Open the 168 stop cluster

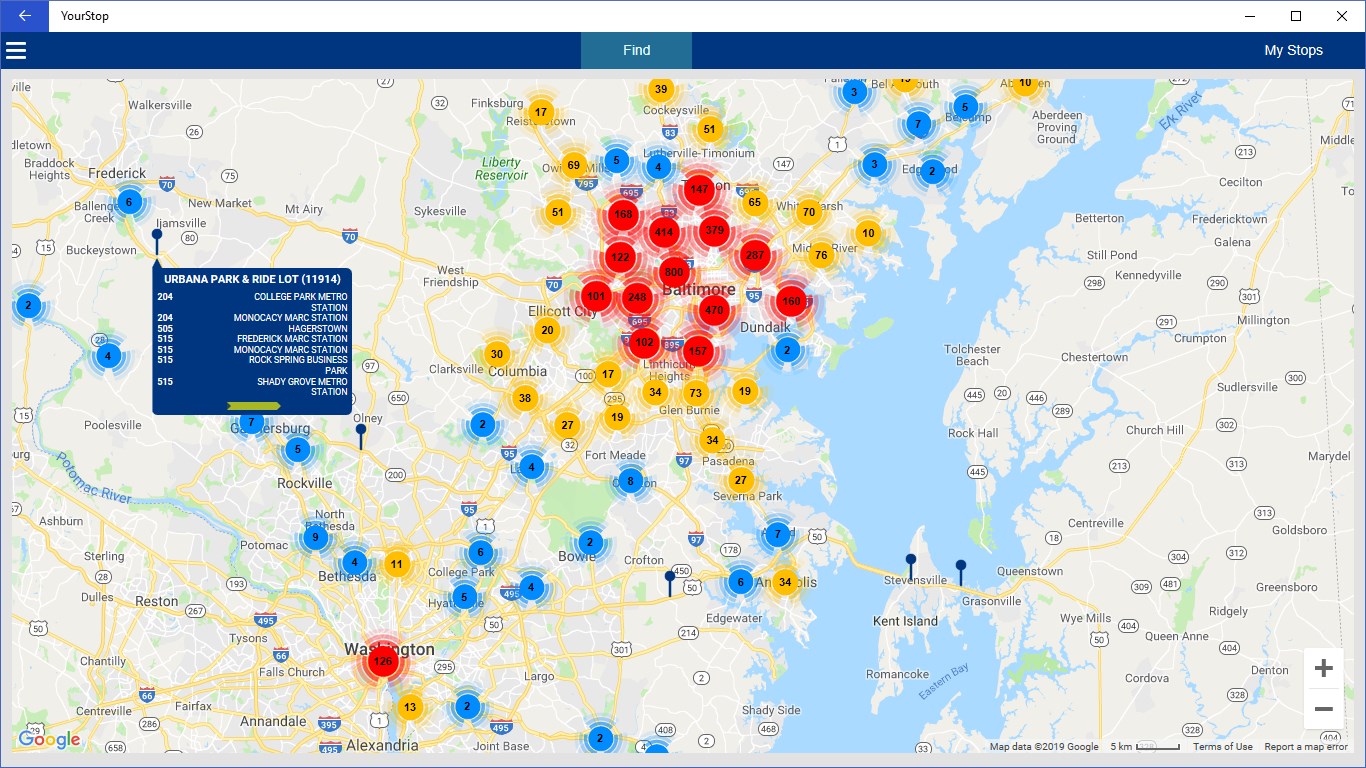pyautogui.click(x=623, y=214)
